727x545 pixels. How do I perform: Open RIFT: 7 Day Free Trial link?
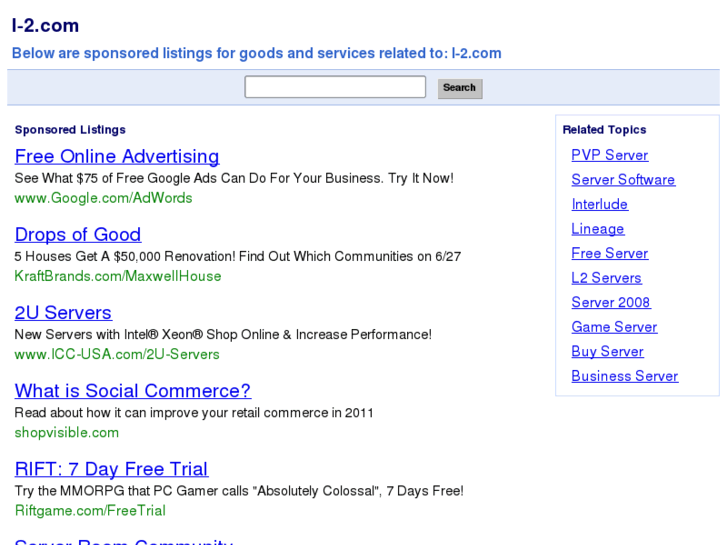click(111, 469)
